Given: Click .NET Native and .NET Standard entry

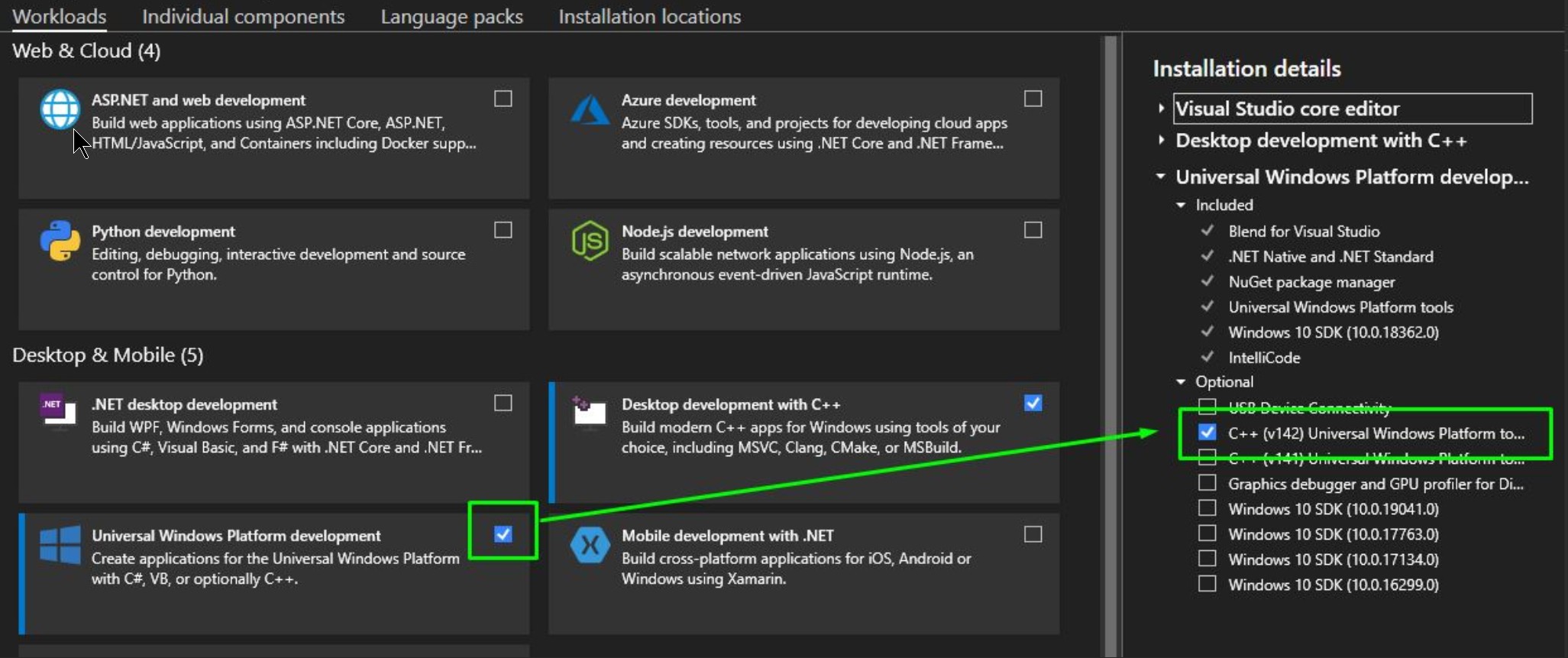Looking at the screenshot, I should [1330, 256].
